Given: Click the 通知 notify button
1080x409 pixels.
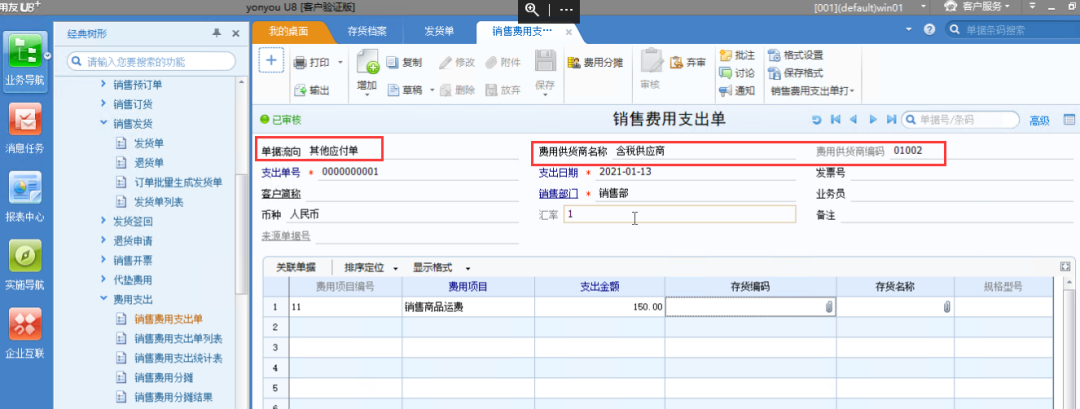Looking at the screenshot, I should 737,90.
